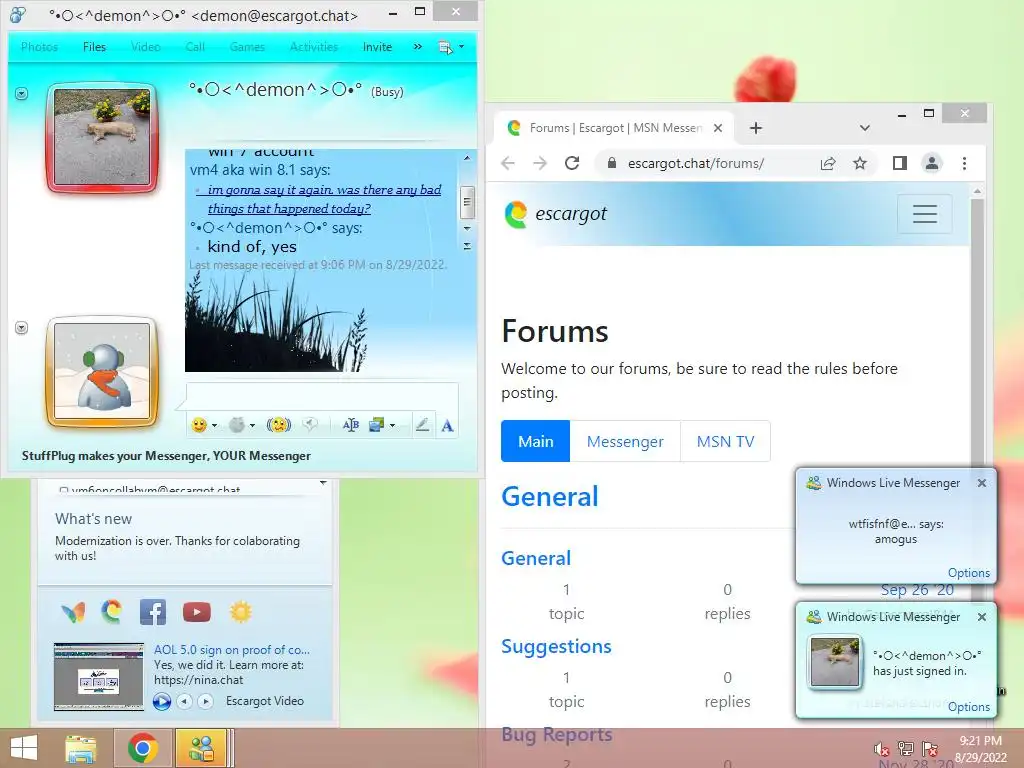This screenshot has height=768, width=1024.
Task: Click the voice clip speech-bubble icon
Action: pyautogui.click(x=310, y=425)
